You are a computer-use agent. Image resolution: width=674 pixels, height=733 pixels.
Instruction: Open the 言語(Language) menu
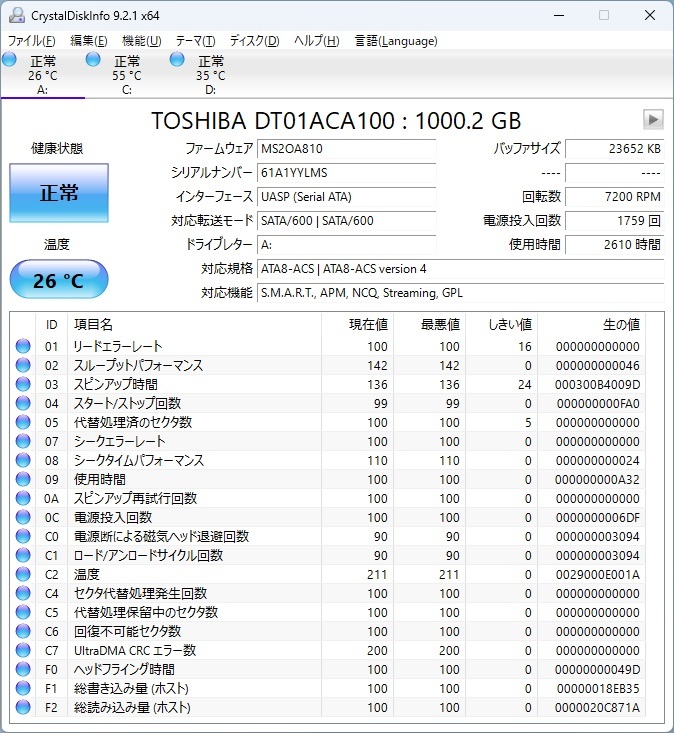[x=396, y=41]
